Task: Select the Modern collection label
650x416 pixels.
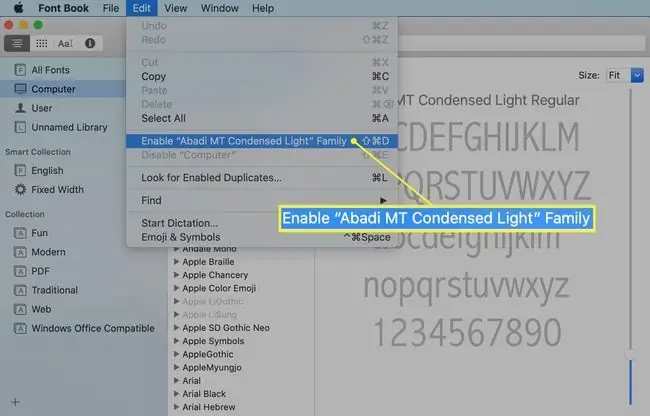Action: pyautogui.click(x=49, y=252)
